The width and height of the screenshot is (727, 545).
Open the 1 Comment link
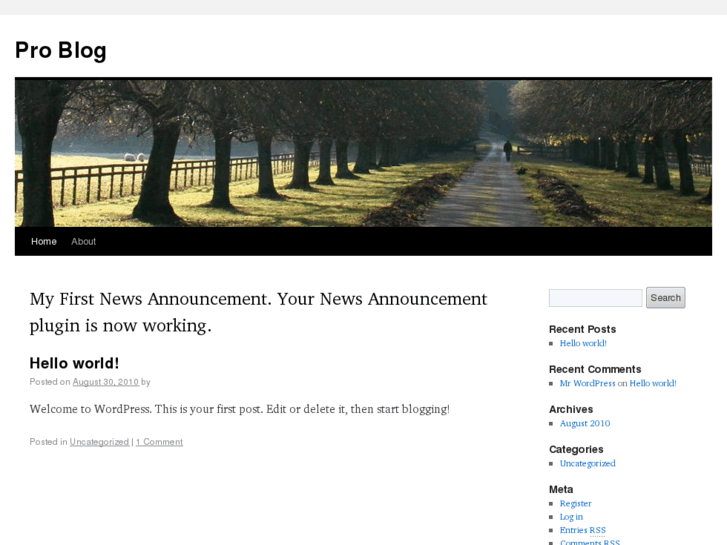(x=159, y=442)
